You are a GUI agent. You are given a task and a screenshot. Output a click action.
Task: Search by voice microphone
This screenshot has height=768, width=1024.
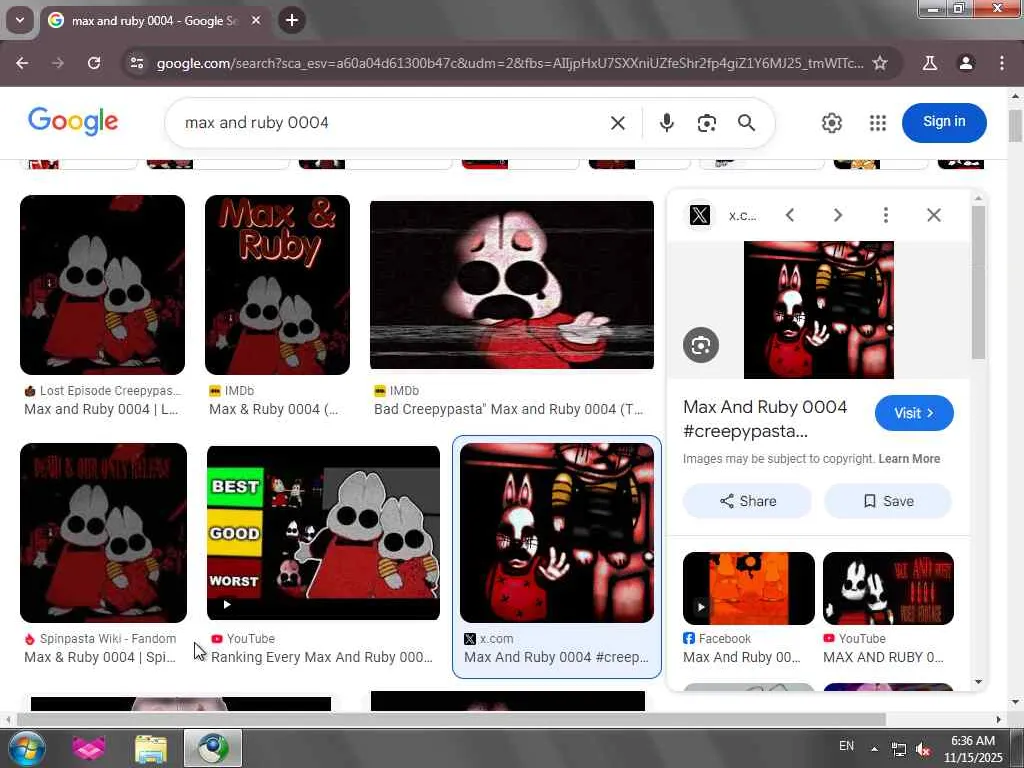coord(666,123)
